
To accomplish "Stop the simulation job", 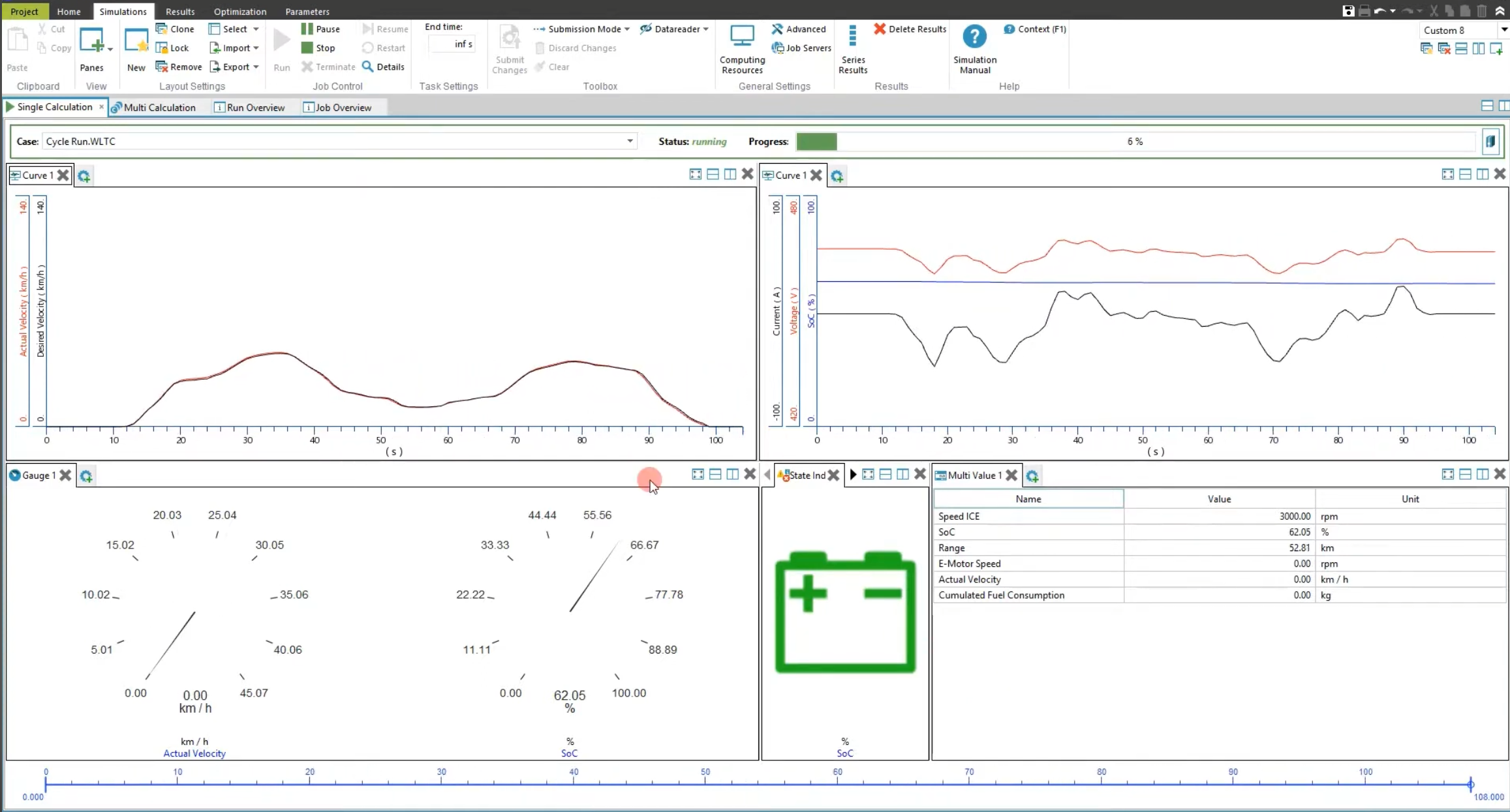I will (318, 48).
